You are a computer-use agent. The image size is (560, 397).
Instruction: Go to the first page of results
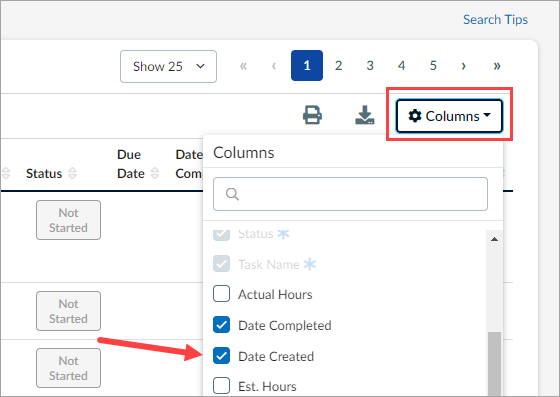point(244,66)
